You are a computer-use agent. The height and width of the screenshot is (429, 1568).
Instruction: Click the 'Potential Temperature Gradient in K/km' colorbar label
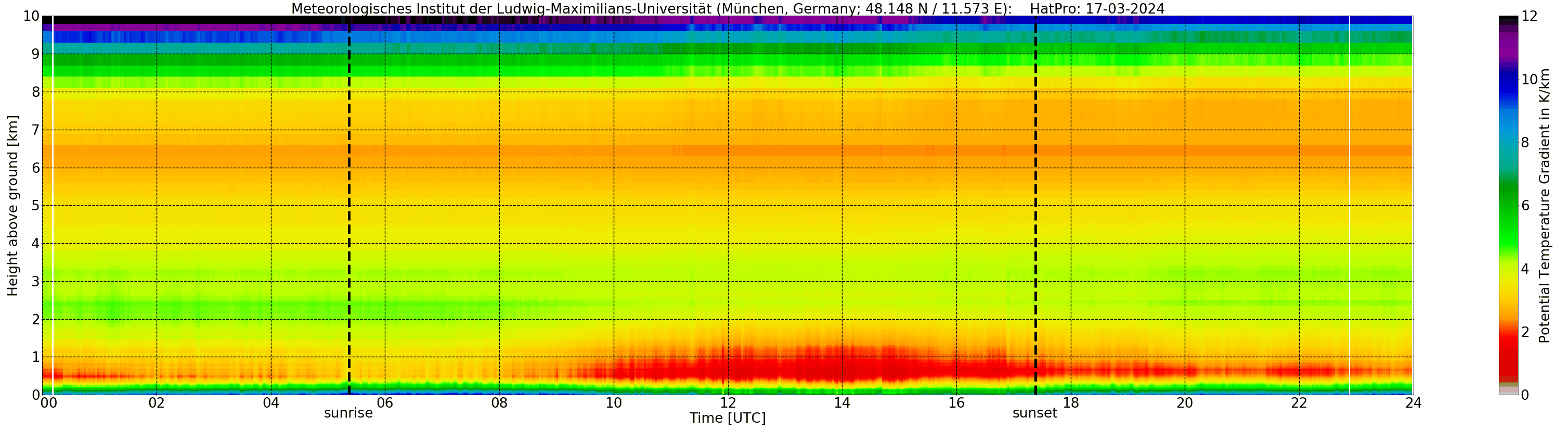pyautogui.click(x=1544, y=206)
